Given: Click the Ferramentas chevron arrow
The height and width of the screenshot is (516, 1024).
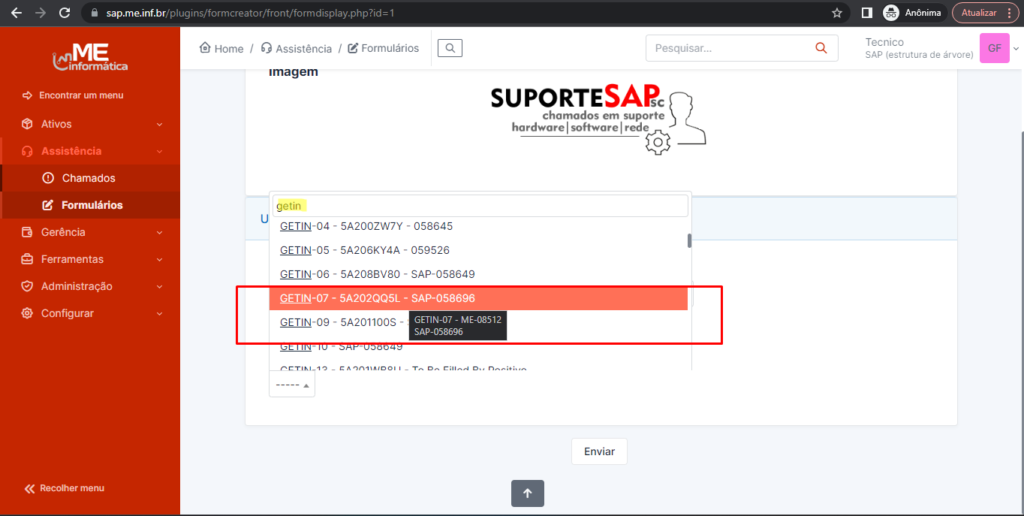Looking at the screenshot, I should click(160, 259).
